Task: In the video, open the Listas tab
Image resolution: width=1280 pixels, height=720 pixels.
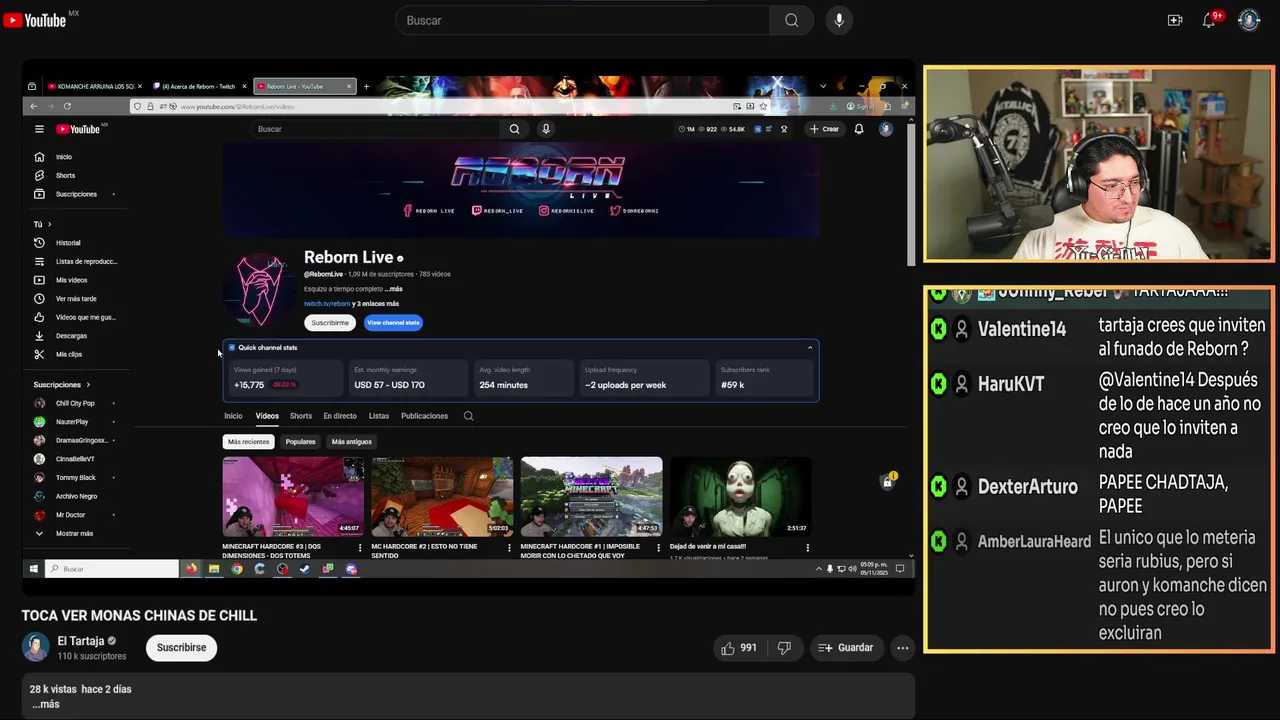Action: click(378, 416)
